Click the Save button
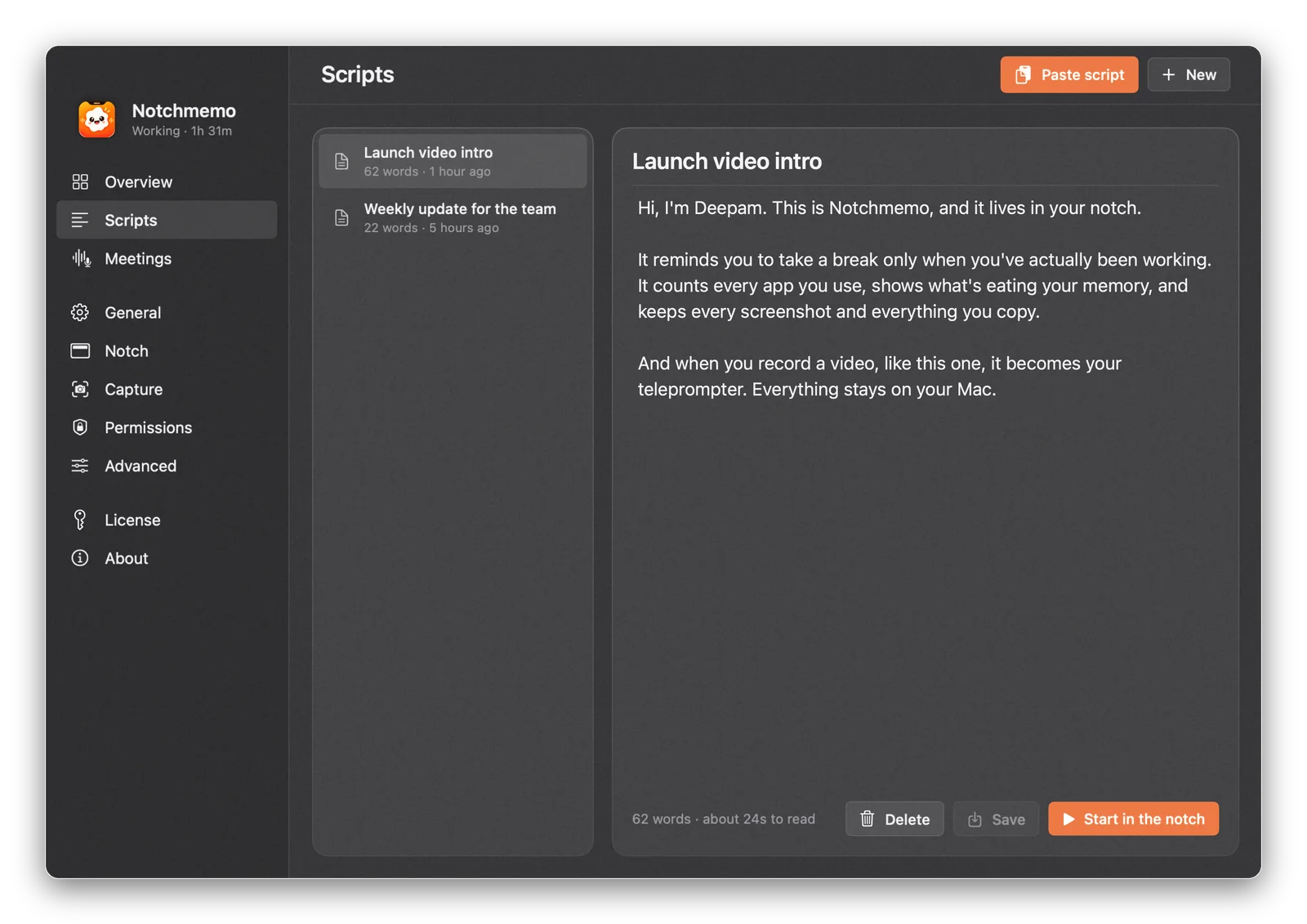The height and width of the screenshot is (924, 1307). pos(996,819)
